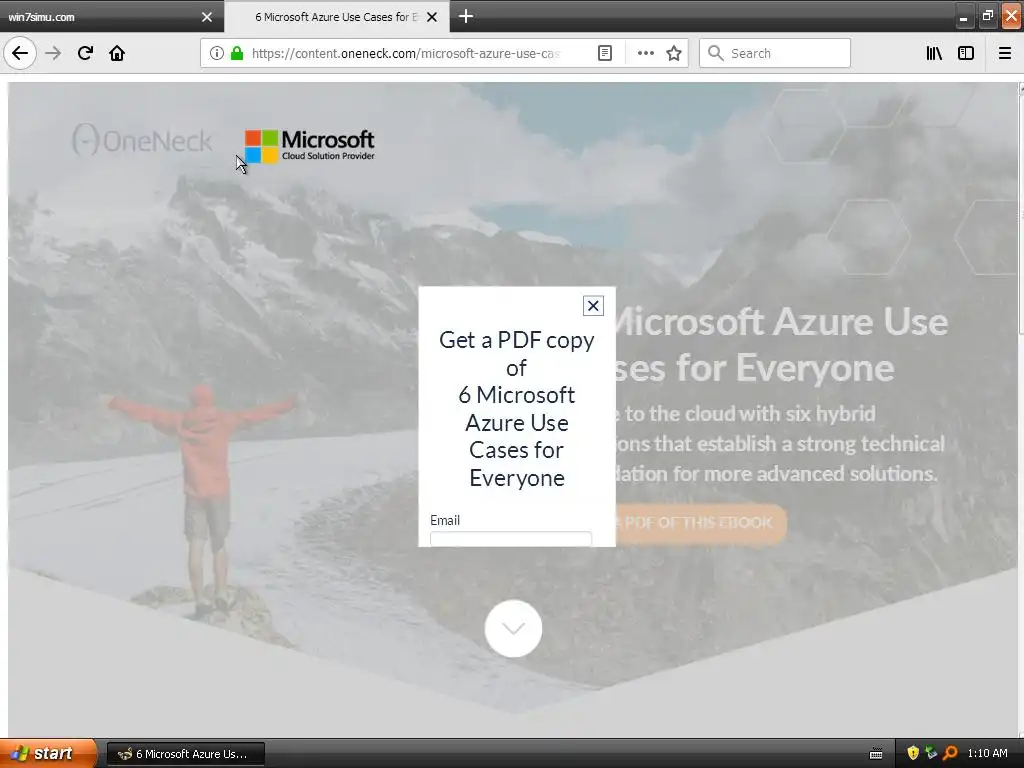Toggle reader view in address bar
The width and height of the screenshot is (1024, 768).
(x=605, y=53)
